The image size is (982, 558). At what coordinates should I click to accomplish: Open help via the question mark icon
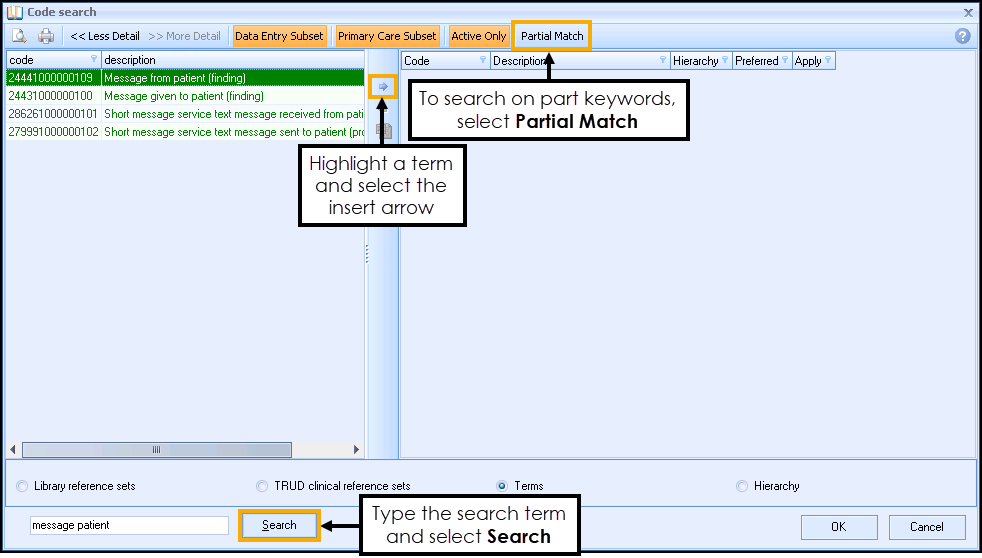point(963,36)
